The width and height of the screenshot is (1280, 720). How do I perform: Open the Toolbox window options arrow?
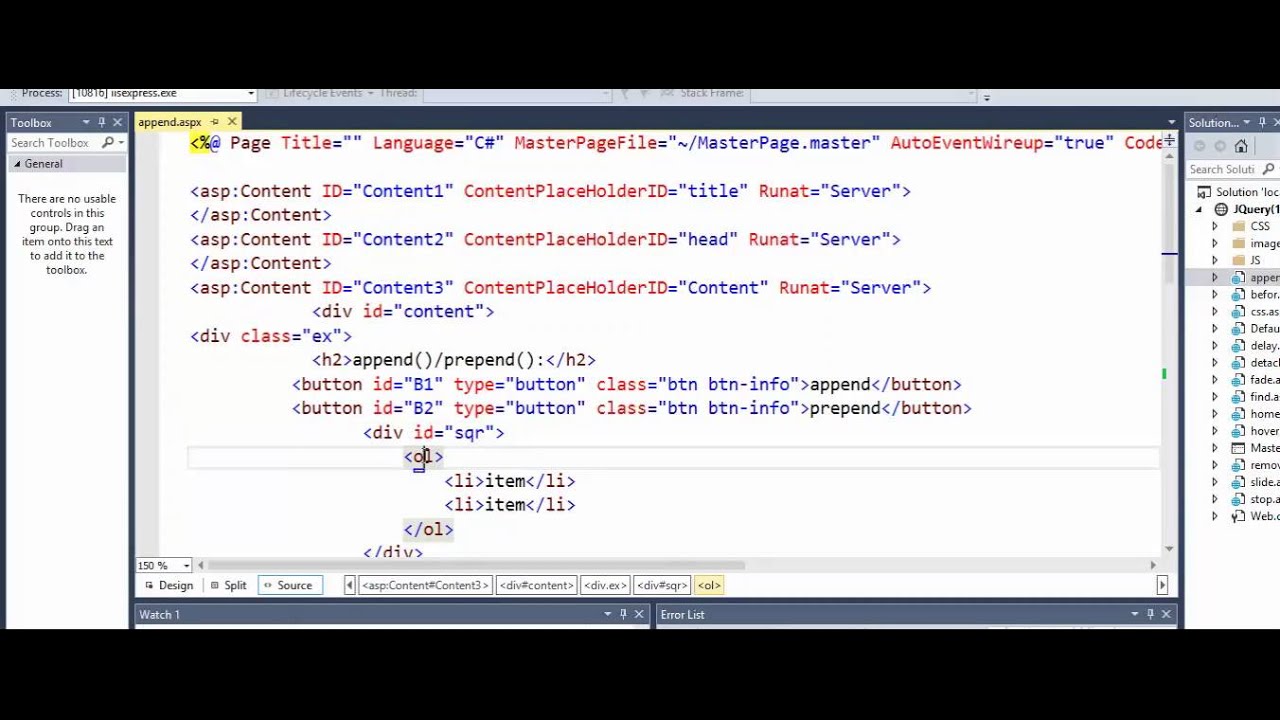pyautogui.click(x=86, y=122)
